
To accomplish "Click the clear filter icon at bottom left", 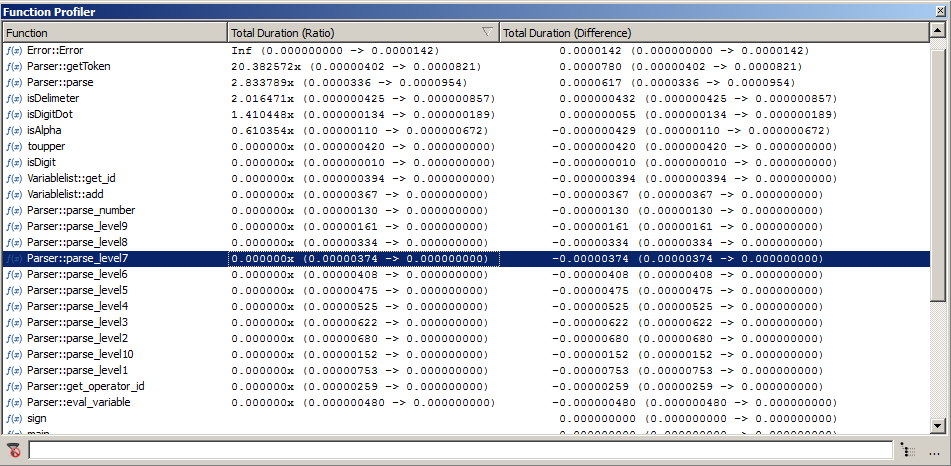I will [x=14, y=451].
